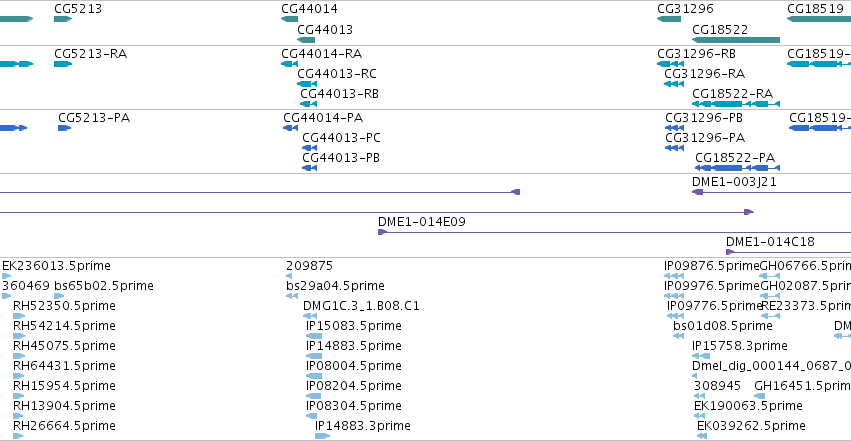Open the bs29a04.5prime EST label
The width and height of the screenshot is (851, 441).
(x=335, y=286)
